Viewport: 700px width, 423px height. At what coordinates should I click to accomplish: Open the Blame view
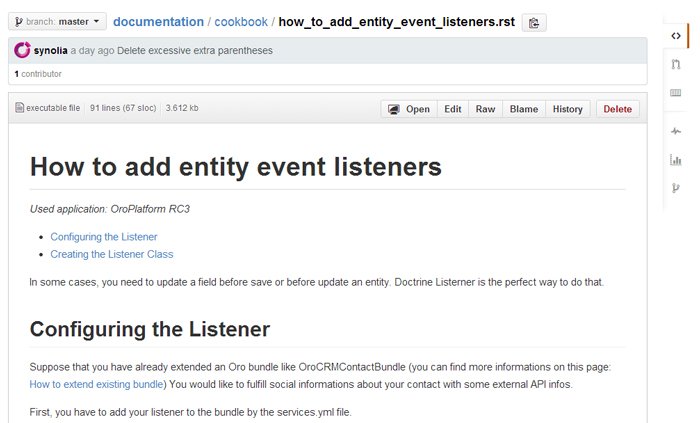coord(523,109)
